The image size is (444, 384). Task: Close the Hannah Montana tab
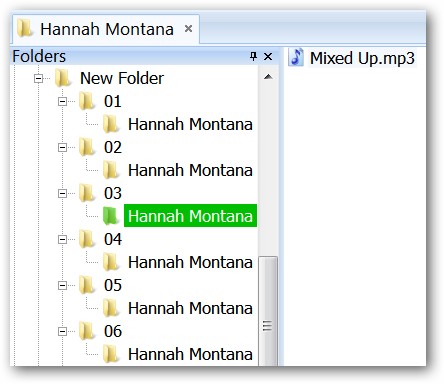click(188, 29)
